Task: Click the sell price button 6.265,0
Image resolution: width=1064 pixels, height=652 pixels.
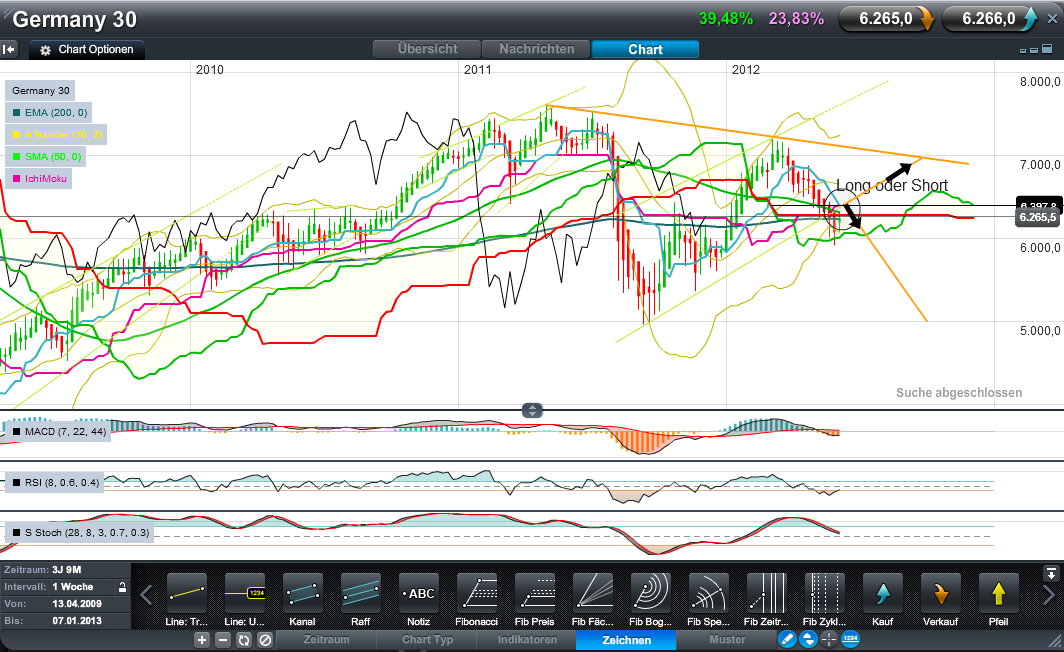Action: point(886,19)
